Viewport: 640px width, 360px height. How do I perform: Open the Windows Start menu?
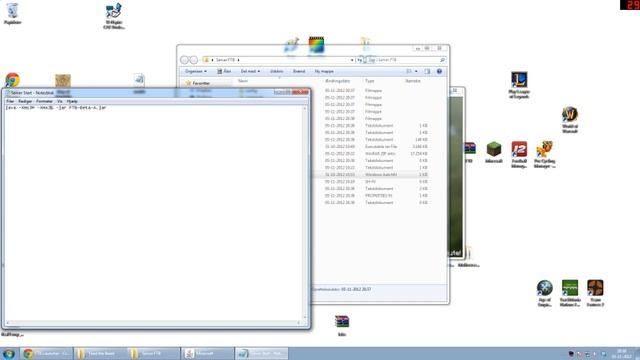click(9, 353)
